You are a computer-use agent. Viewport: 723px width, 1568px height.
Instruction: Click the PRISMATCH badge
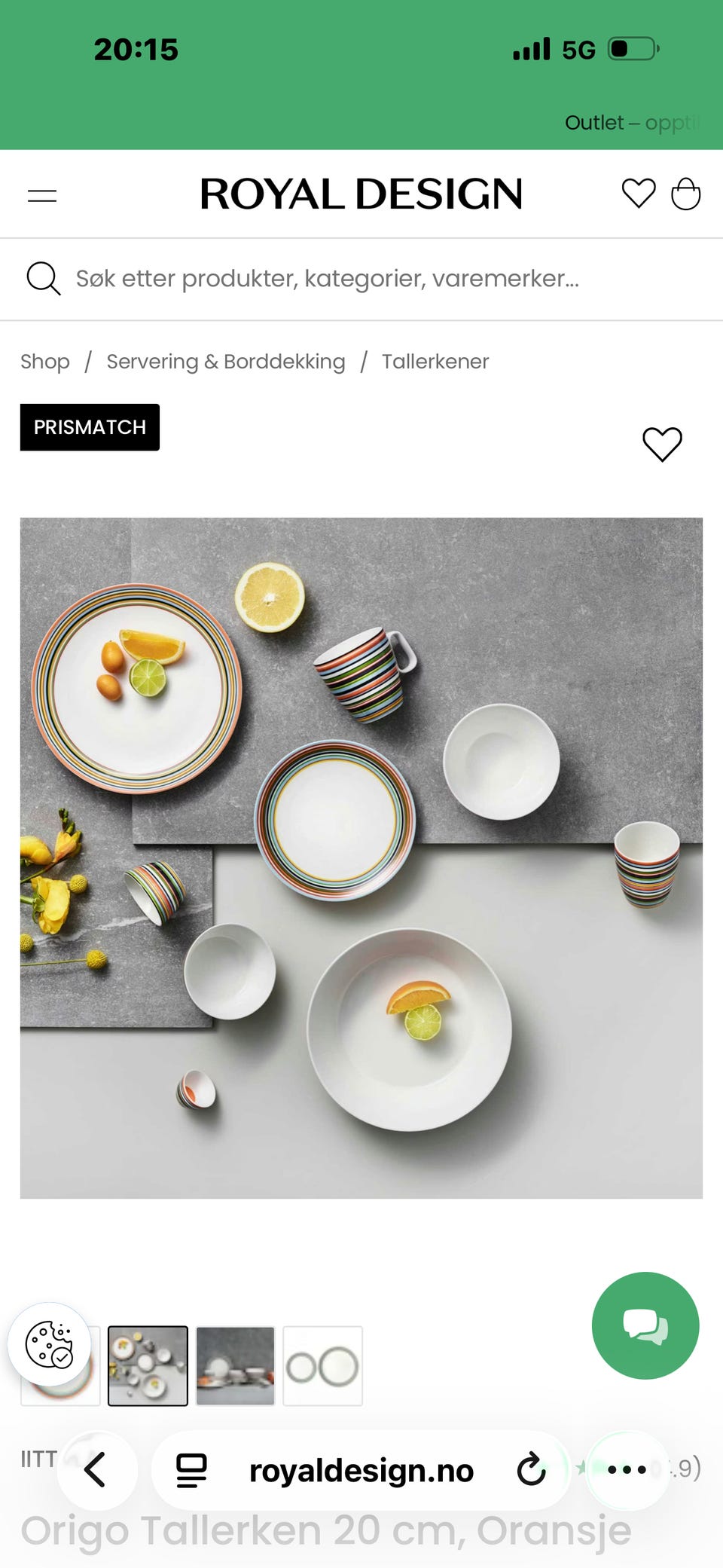[90, 427]
